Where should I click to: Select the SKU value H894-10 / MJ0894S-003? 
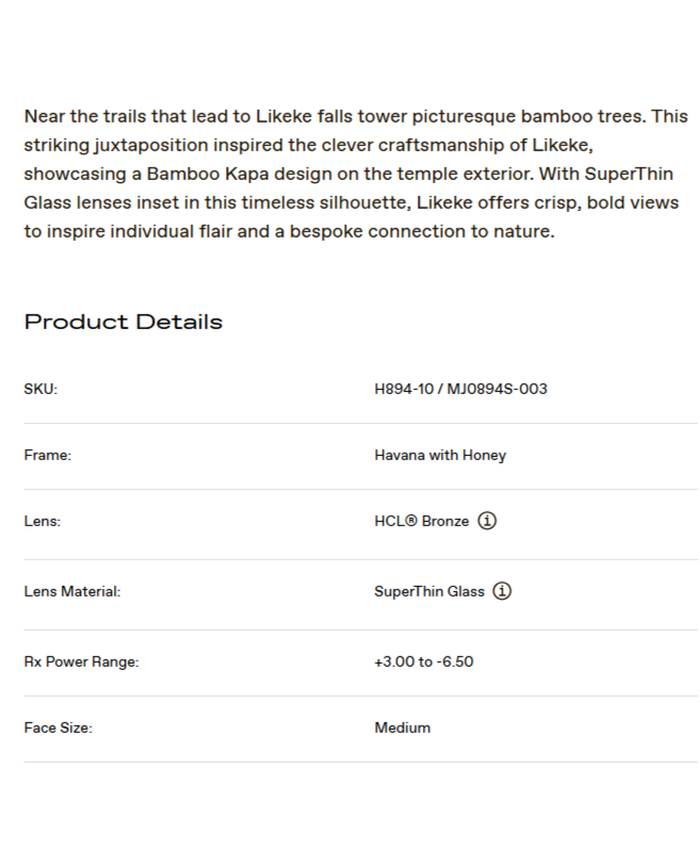click(x=461, y=389)
